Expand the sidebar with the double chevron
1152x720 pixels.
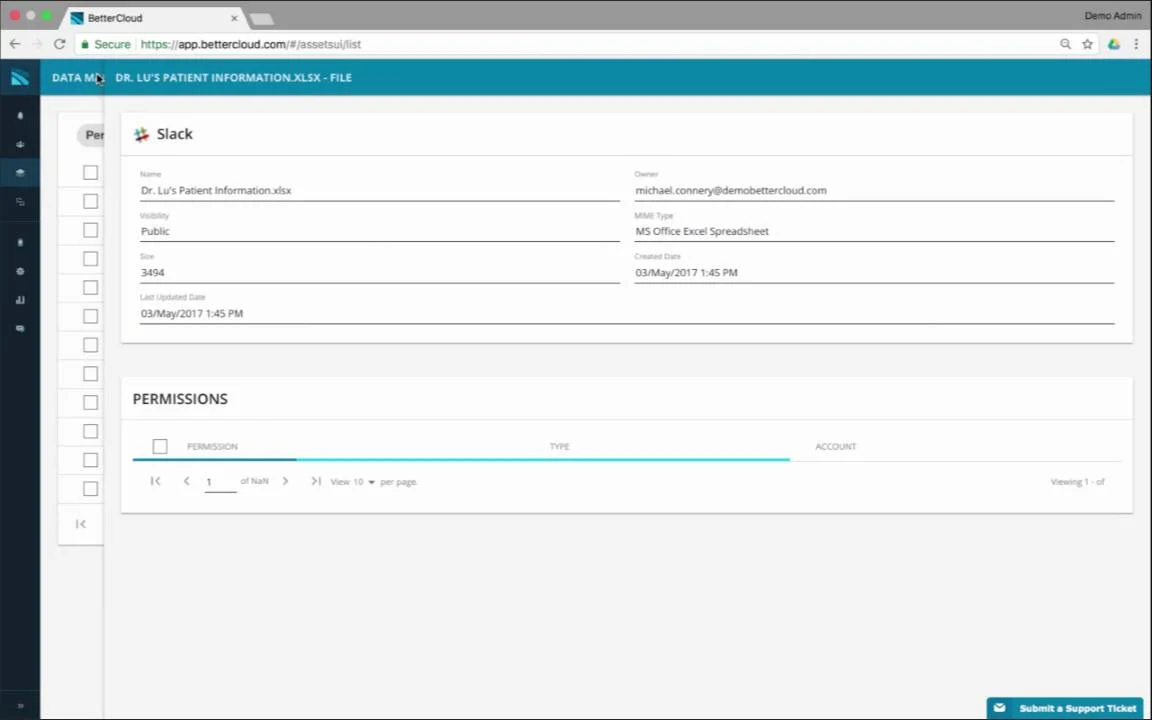point(20,705)
